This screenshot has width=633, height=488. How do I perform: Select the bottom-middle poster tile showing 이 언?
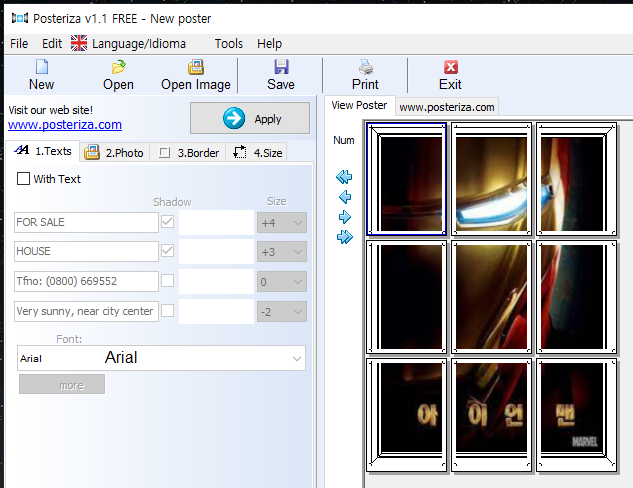pyautogui.click(x=491, y=415)
